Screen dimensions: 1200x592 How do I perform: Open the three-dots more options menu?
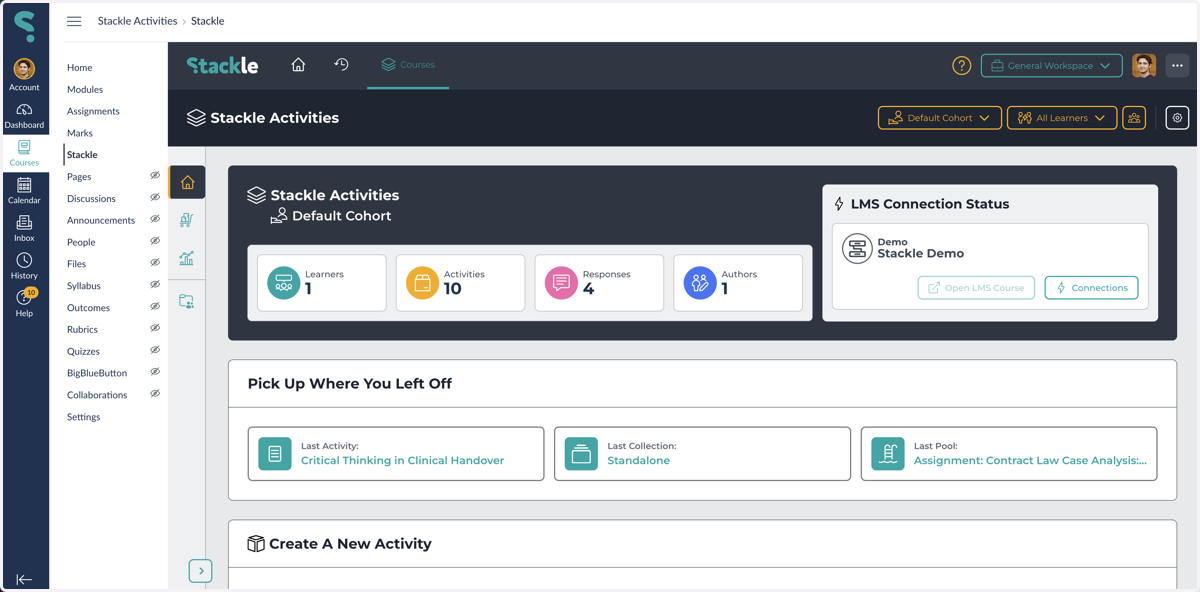pyautogui.click(x=1177, y=66)
